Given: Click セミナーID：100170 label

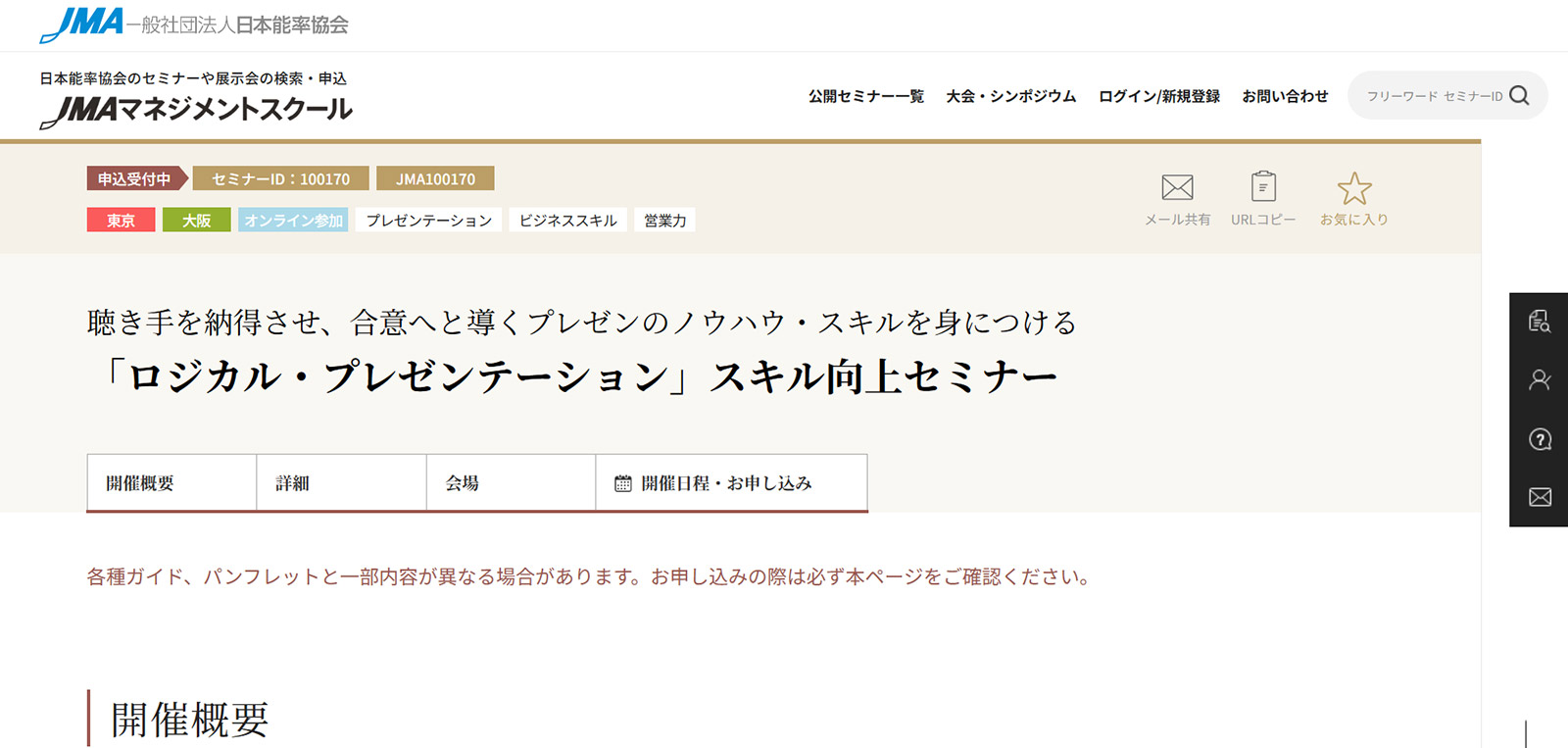Looking at the screenshot, I should (280, 178).
